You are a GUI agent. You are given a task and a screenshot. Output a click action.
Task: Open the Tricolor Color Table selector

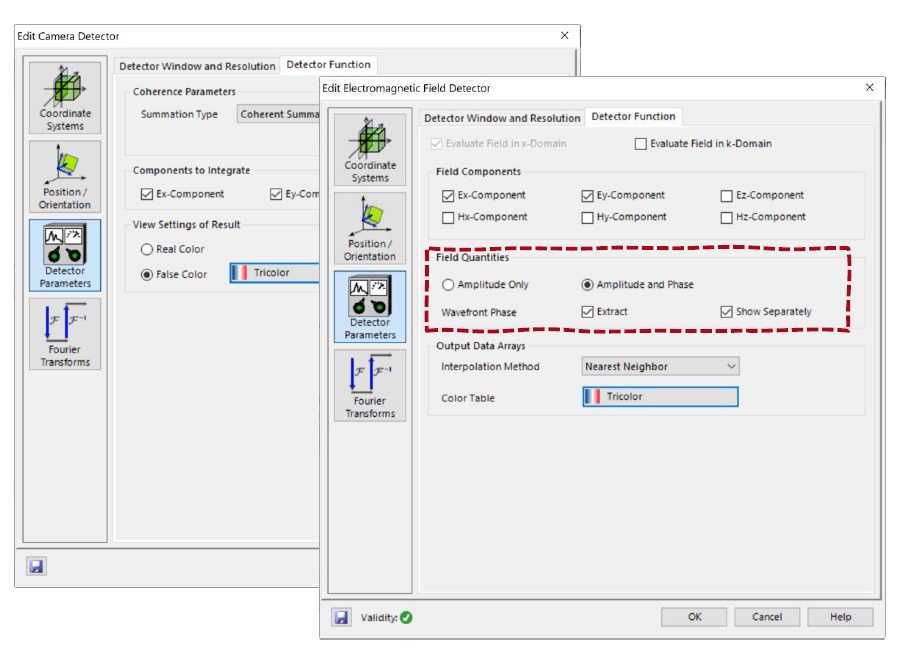tap(660, 397)
